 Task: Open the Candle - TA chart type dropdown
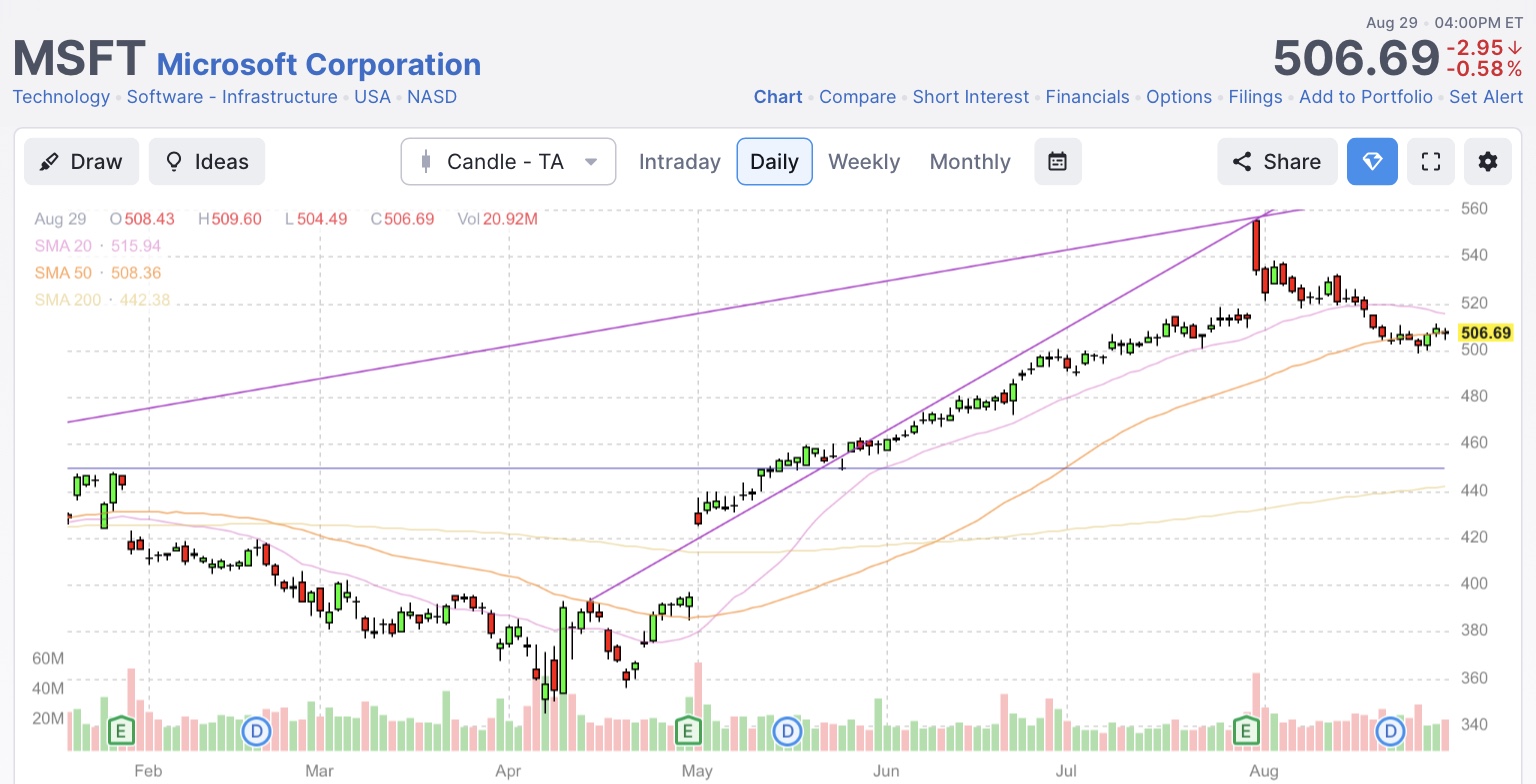tap(508, 162)
